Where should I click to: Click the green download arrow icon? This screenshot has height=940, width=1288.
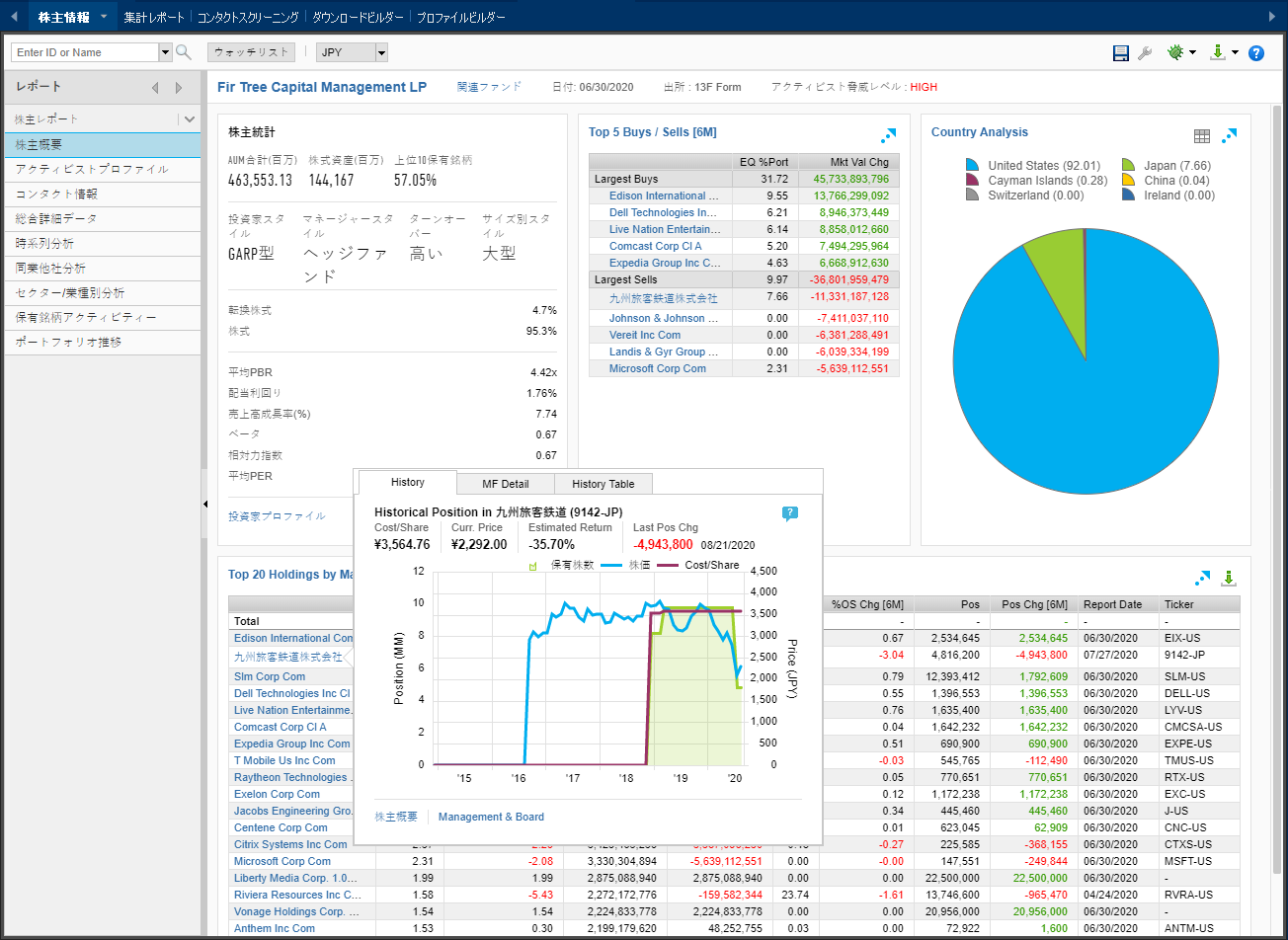click(1219, 52)
